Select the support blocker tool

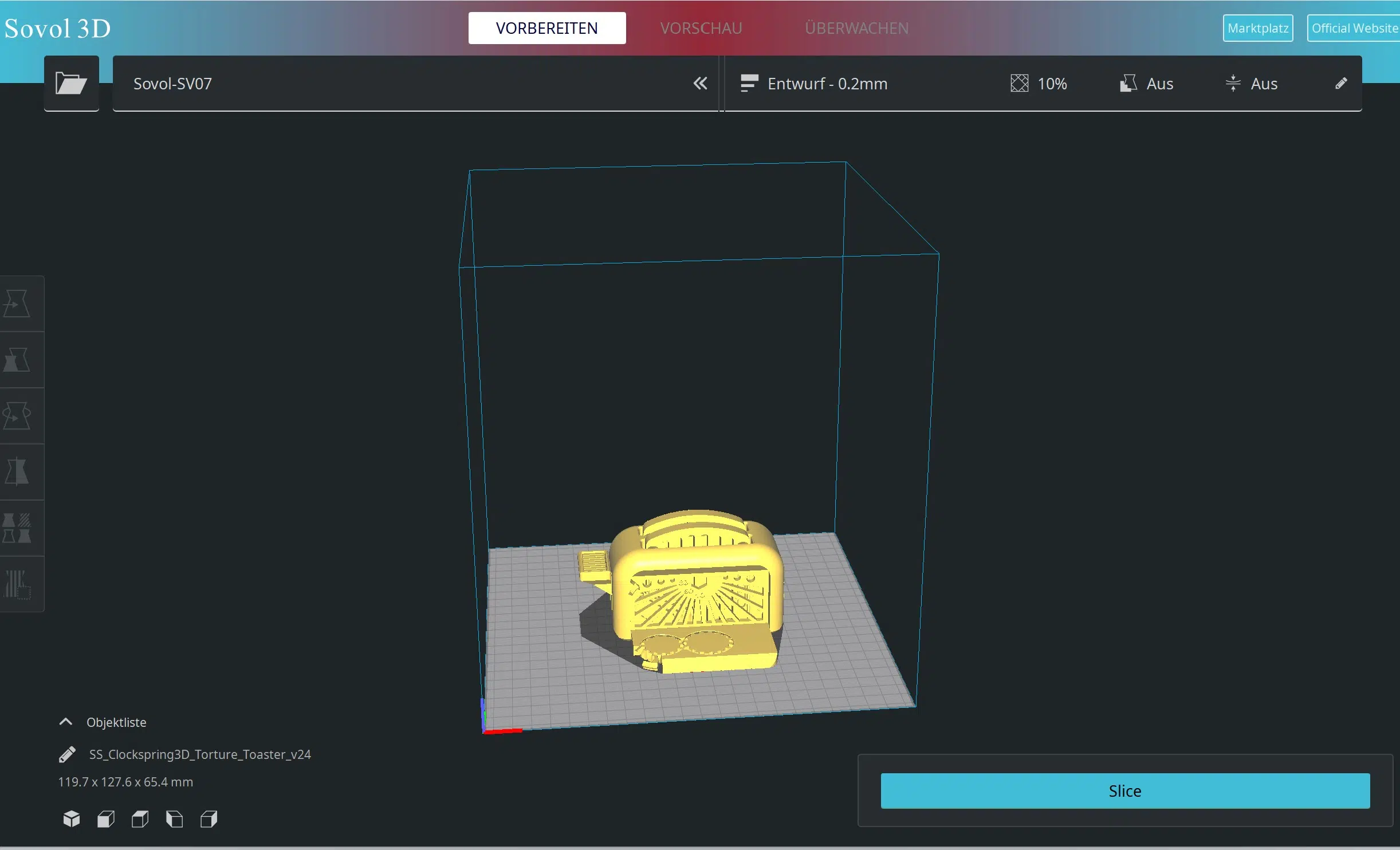tap(17, 584)
